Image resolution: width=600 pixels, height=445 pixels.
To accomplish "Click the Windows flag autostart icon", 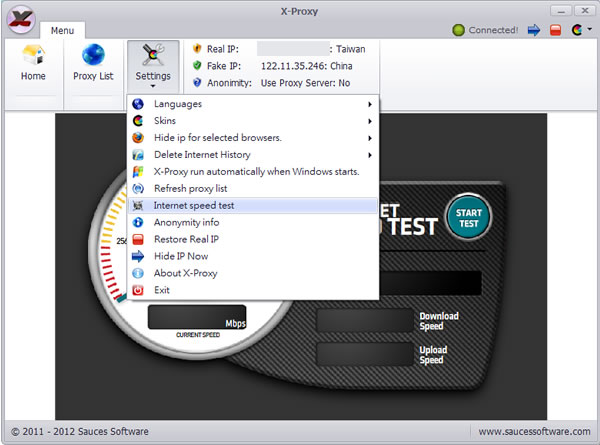I will [x=138, y=171].
